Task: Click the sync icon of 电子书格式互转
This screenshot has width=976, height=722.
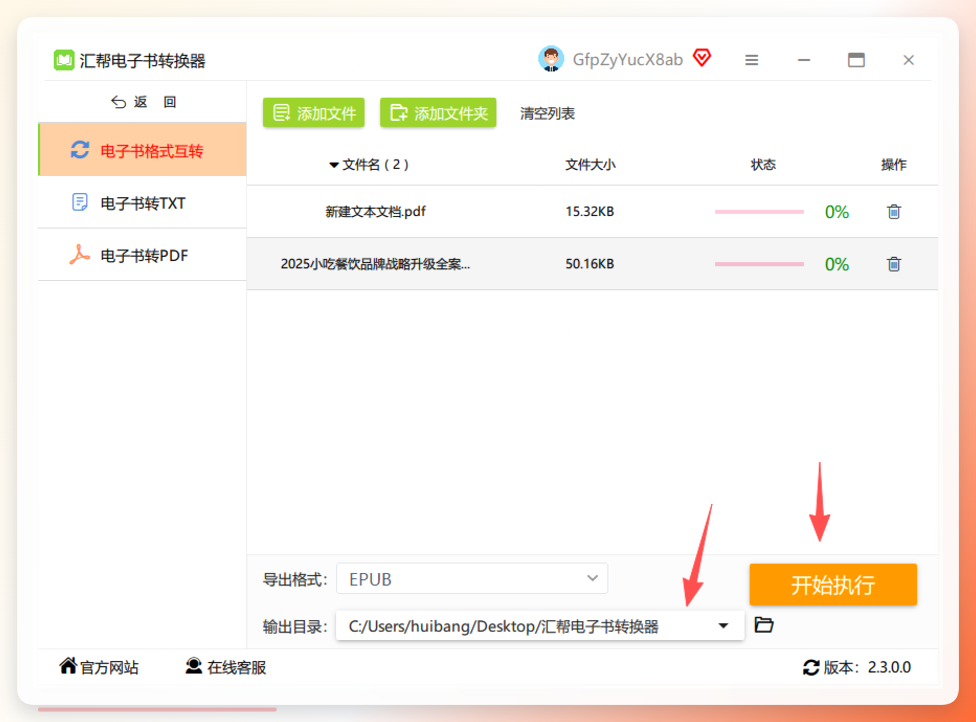Action: (x=80, y=150)
